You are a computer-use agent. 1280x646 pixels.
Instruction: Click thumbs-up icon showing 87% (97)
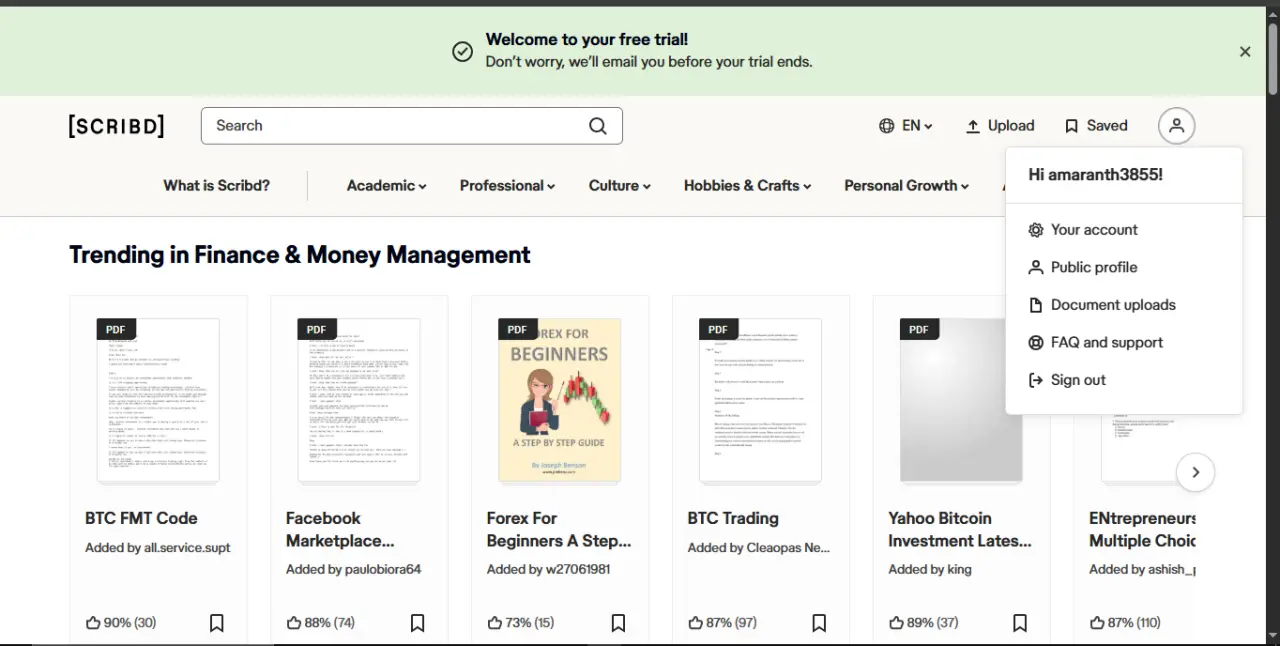tap(696, 623)
